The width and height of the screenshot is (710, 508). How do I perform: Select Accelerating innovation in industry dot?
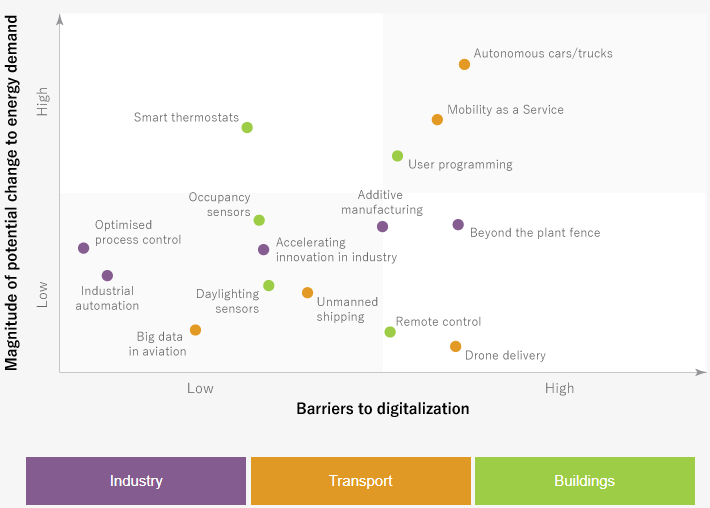[263, 250]
